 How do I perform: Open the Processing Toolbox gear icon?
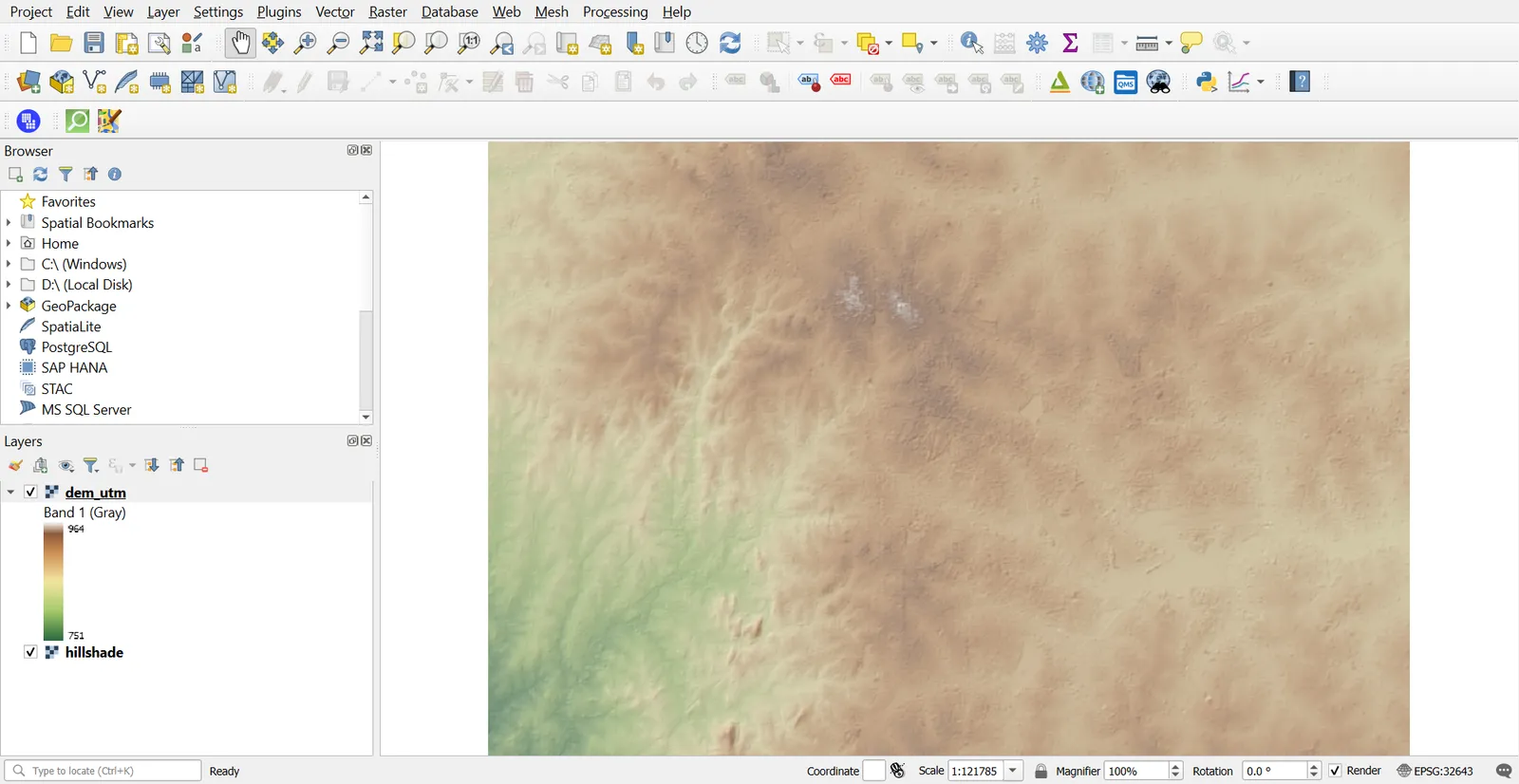pos(1038,43)
